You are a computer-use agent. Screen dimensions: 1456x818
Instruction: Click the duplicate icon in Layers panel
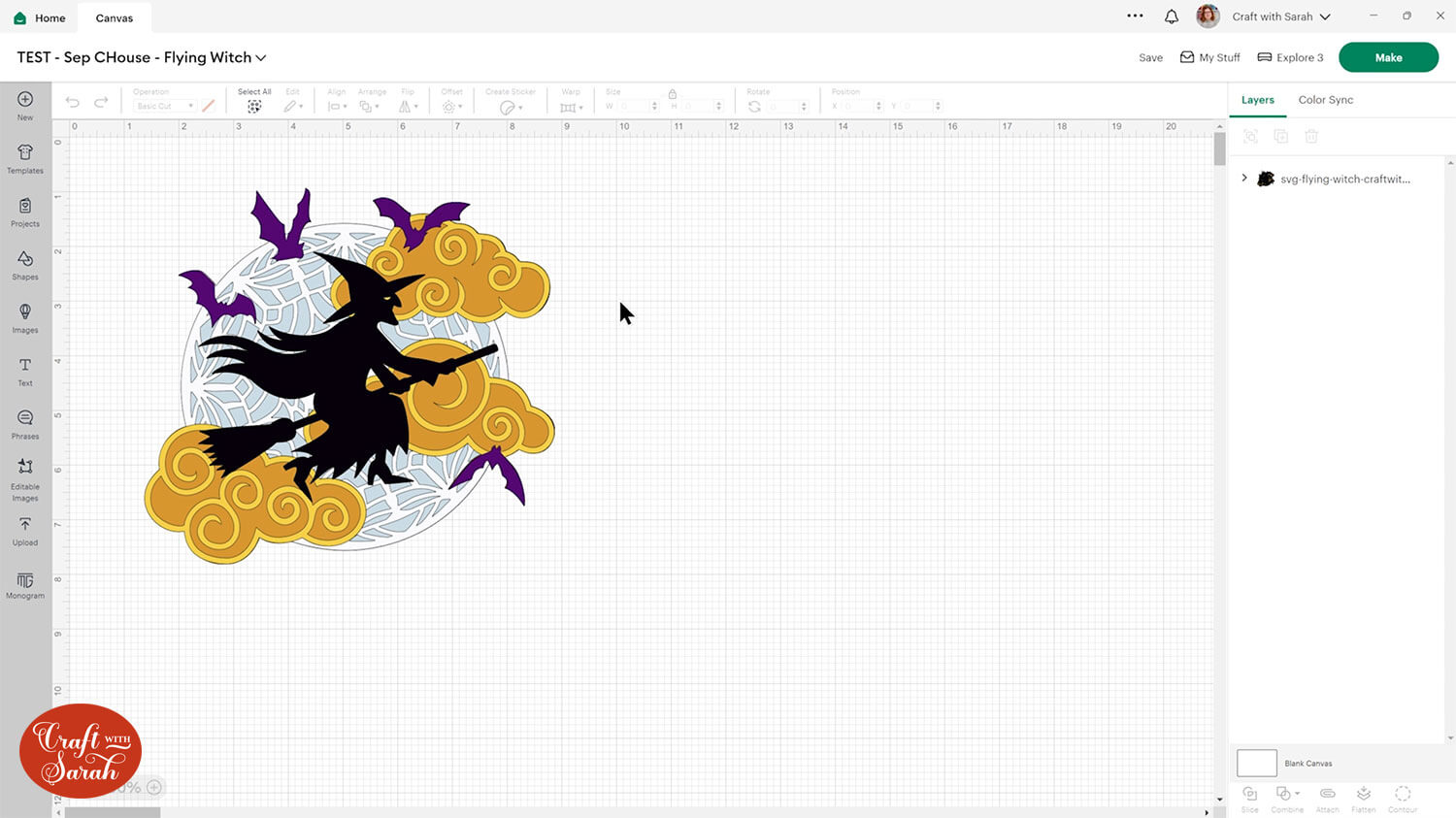pos(1281,137)
